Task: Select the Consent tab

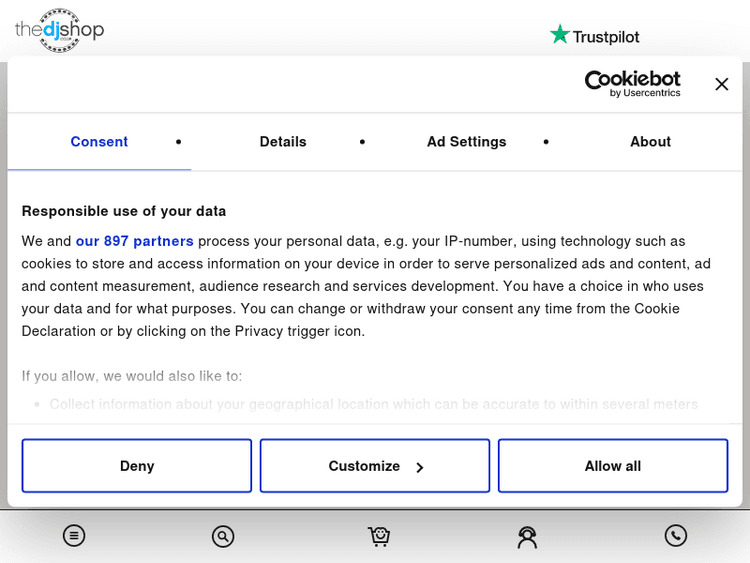Action: [99, 142]
